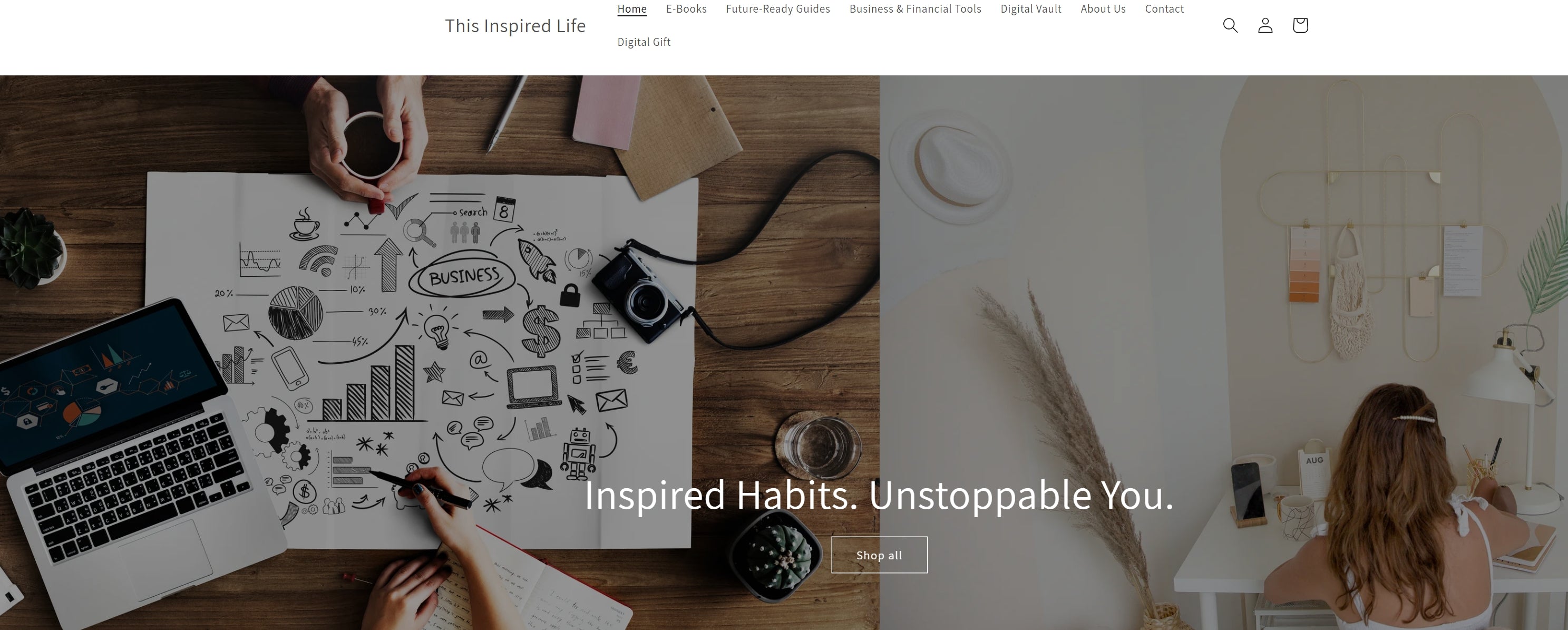The height and width of the screenshot is (630, 1568).
Task: Visit the About Us page
Action: point(1103,8)
